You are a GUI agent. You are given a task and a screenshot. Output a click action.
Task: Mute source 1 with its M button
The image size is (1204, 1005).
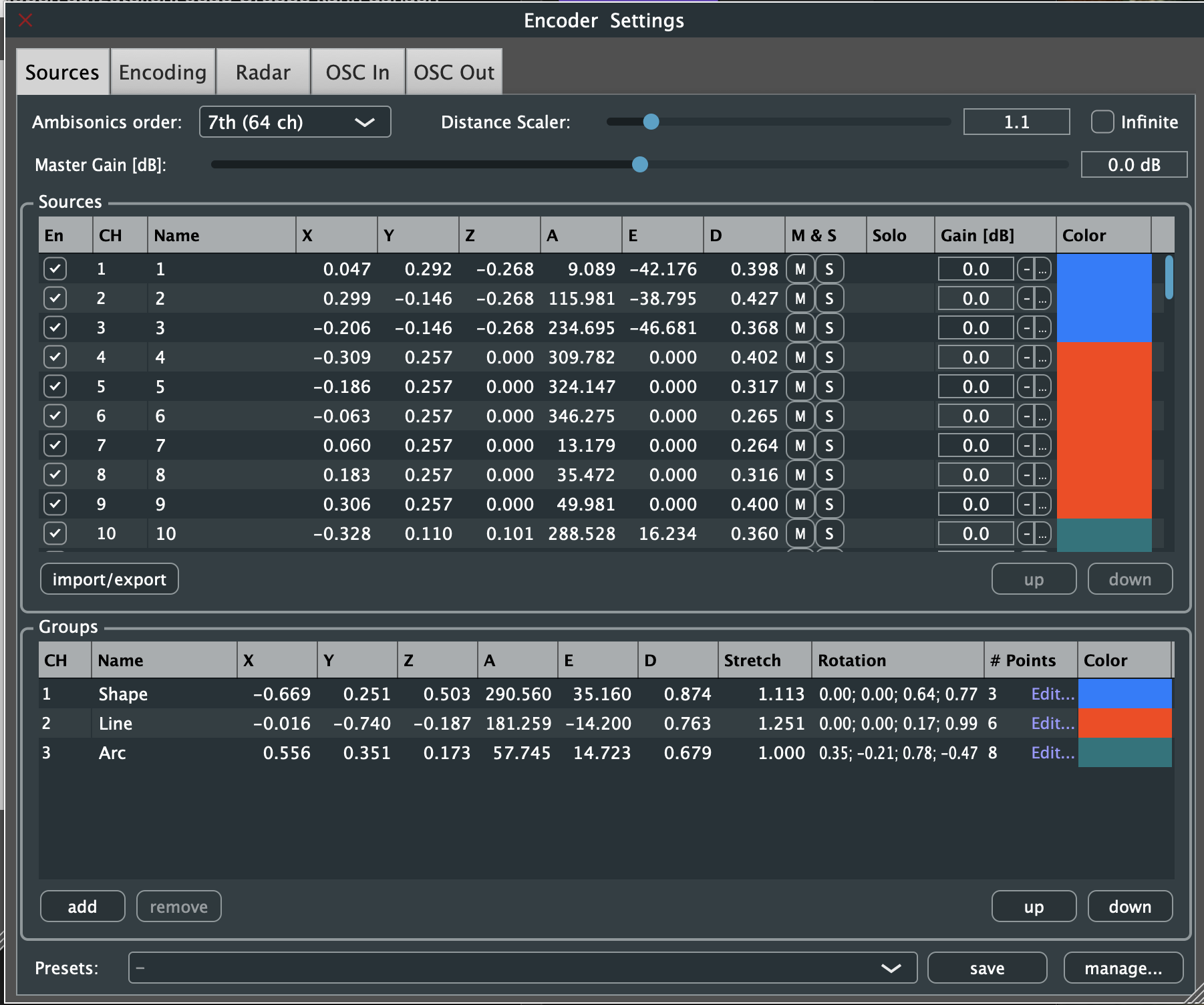(800, 269)
